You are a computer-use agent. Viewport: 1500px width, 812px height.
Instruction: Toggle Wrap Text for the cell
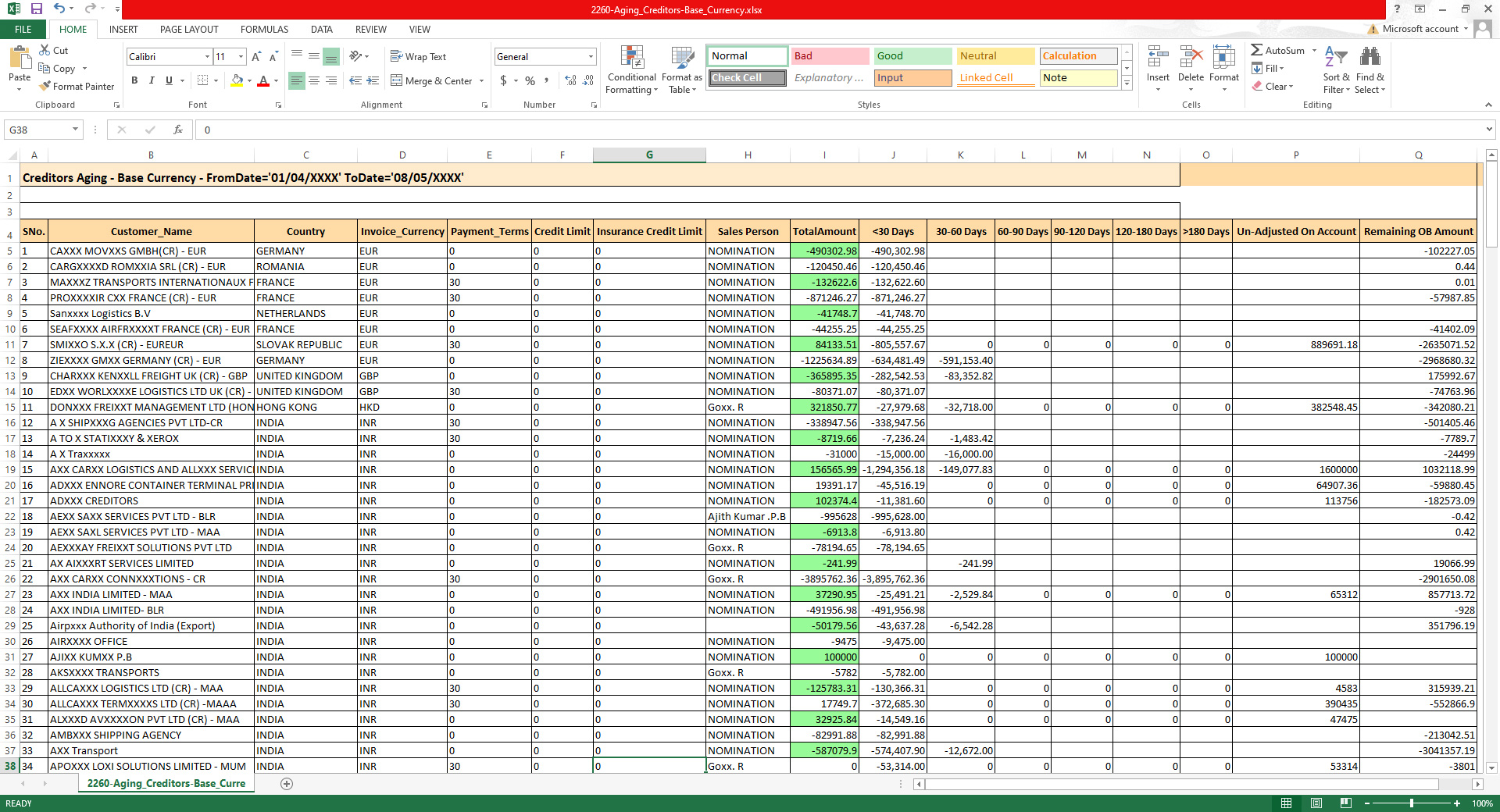point(418,56)
